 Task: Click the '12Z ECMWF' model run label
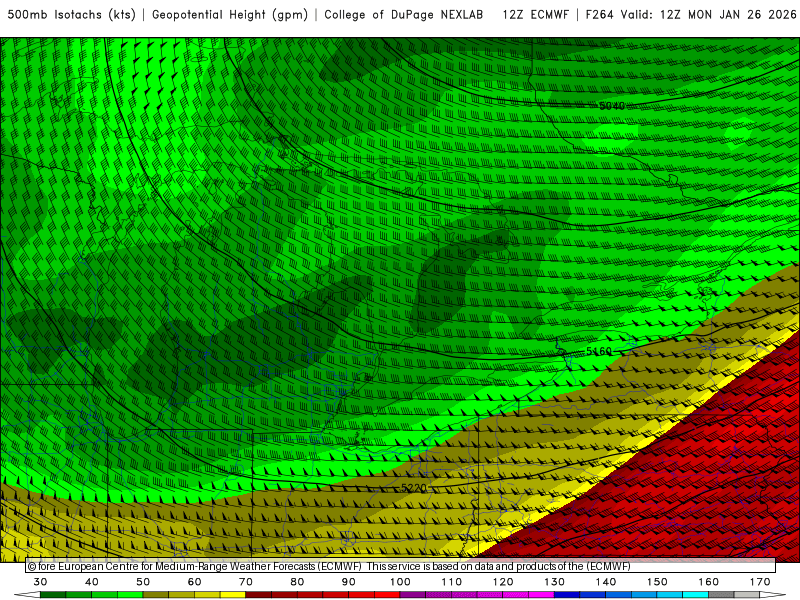click(535, 15)
